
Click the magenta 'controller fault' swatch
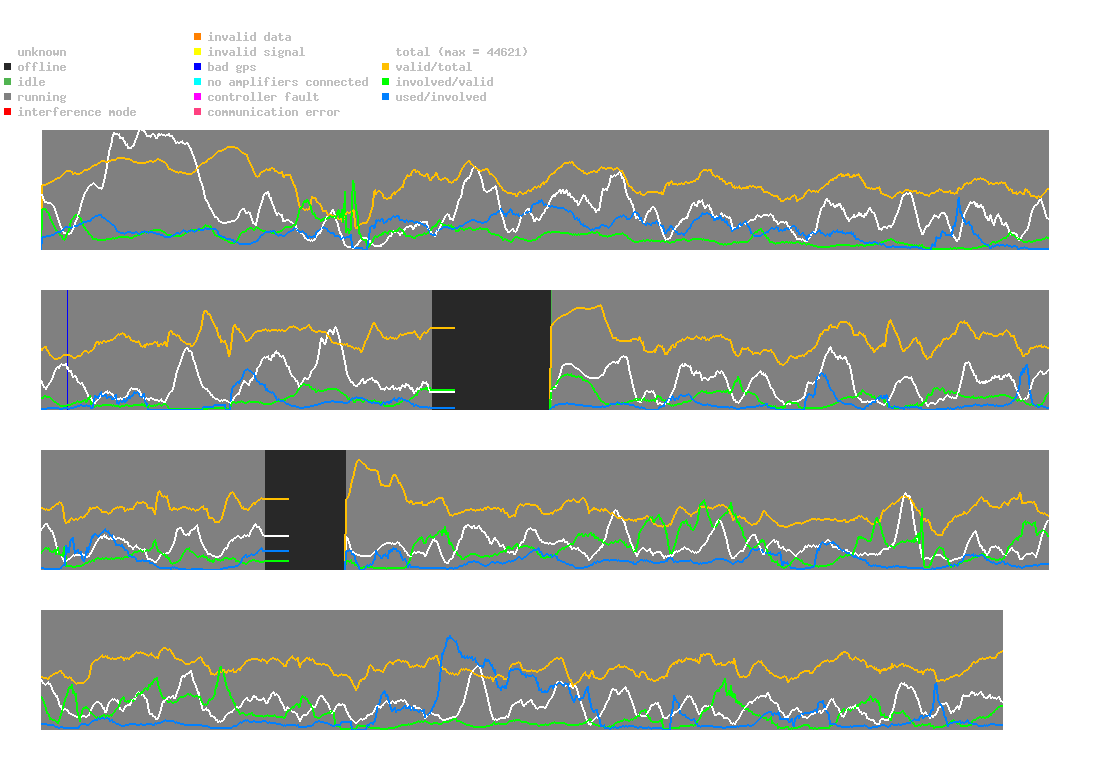tap(198, 97)
